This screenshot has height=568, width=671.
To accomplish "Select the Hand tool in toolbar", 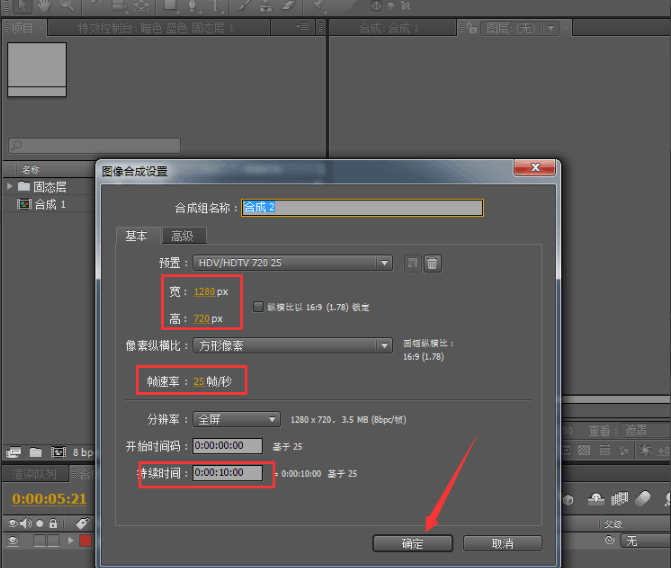I will (x=45, y=6).
